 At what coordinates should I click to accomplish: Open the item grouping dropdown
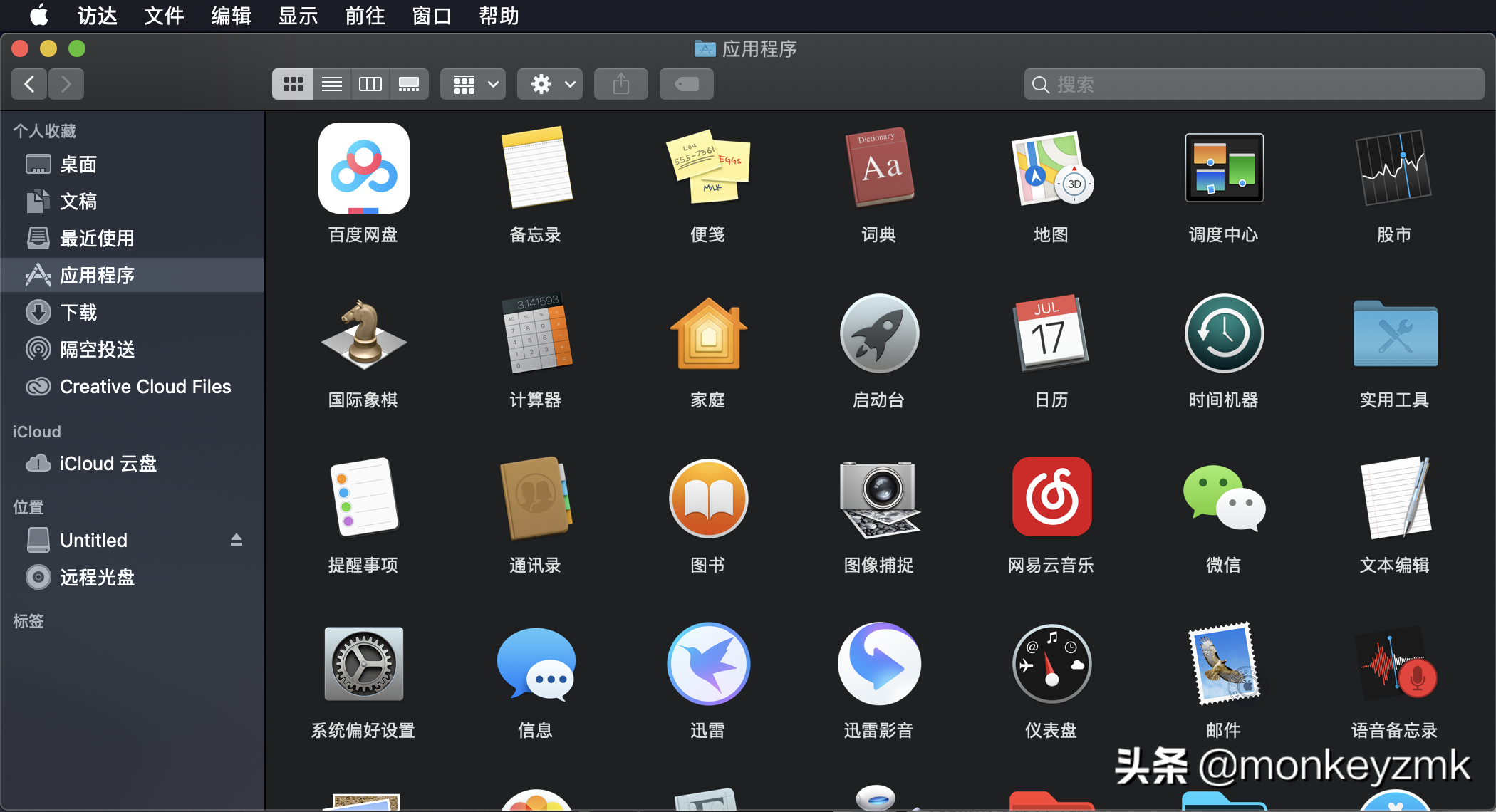point(473,84)
